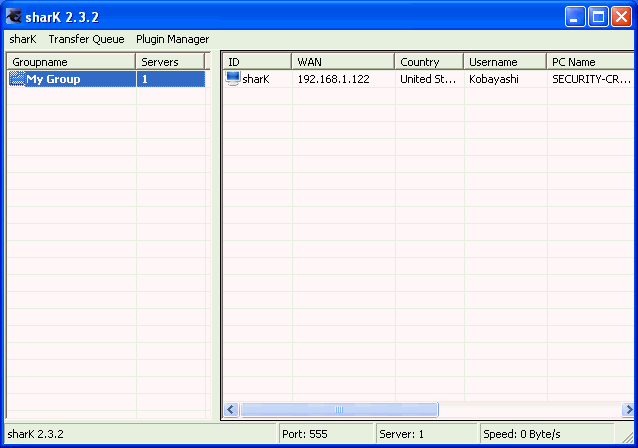
Task: Click the Kobayashi username cell
Action: [494, 79]
